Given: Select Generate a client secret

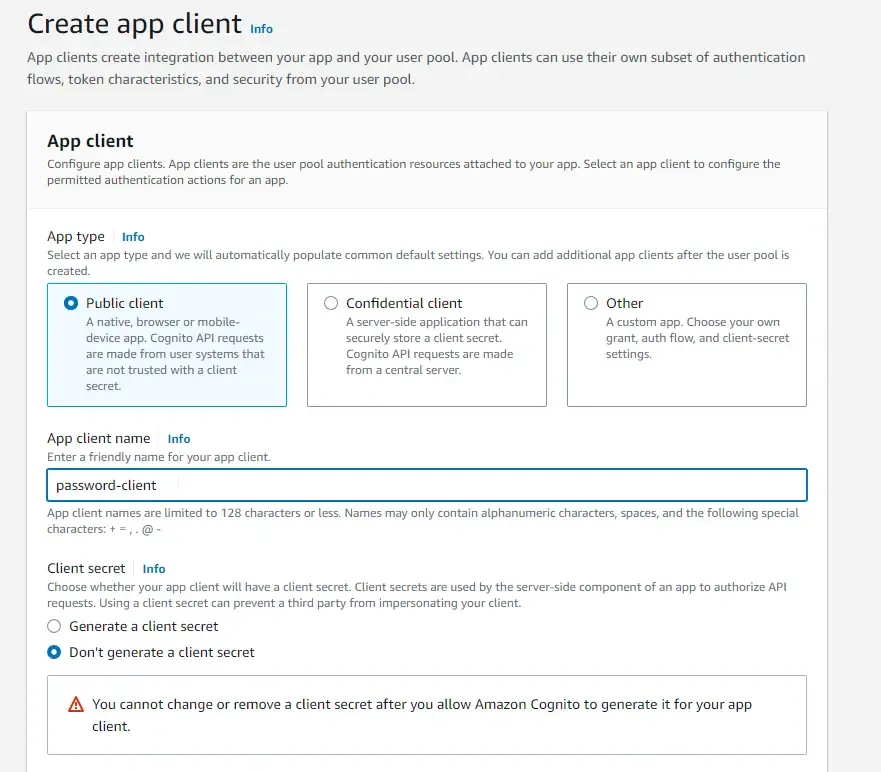Looking at the screenshot, I should pos(55,626).
